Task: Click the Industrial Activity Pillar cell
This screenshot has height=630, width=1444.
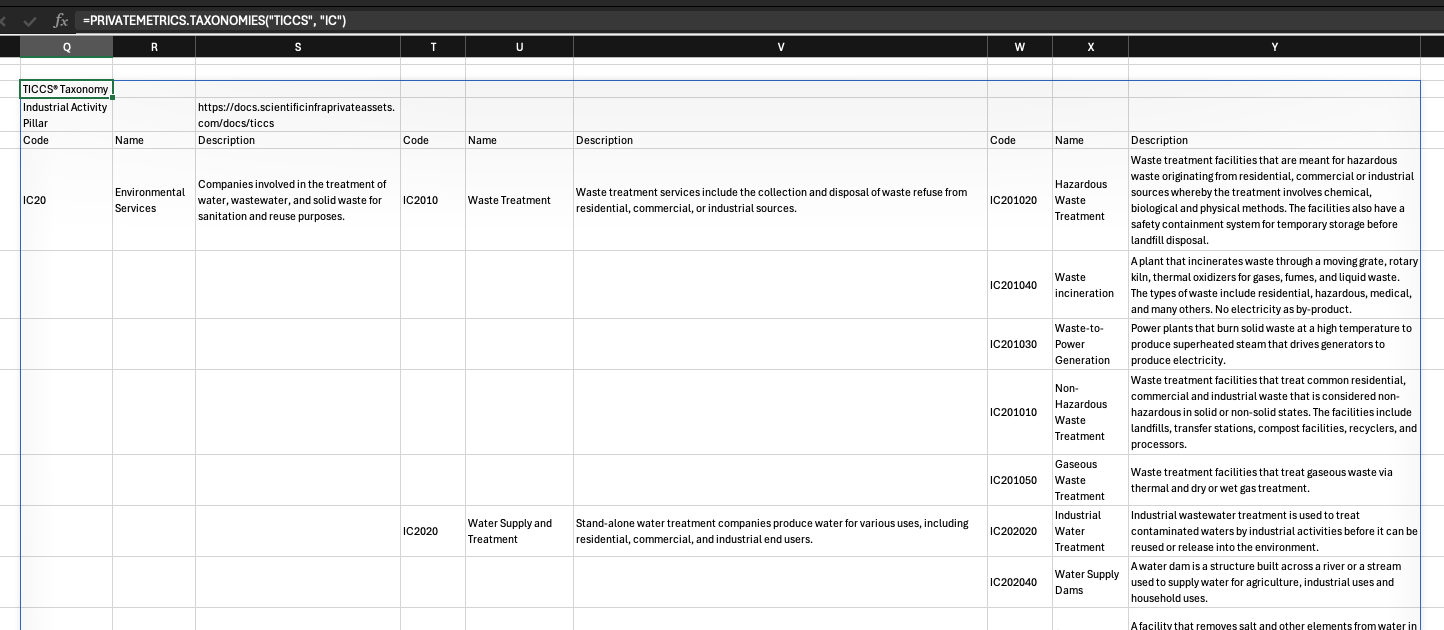Action: coord(66,115)
